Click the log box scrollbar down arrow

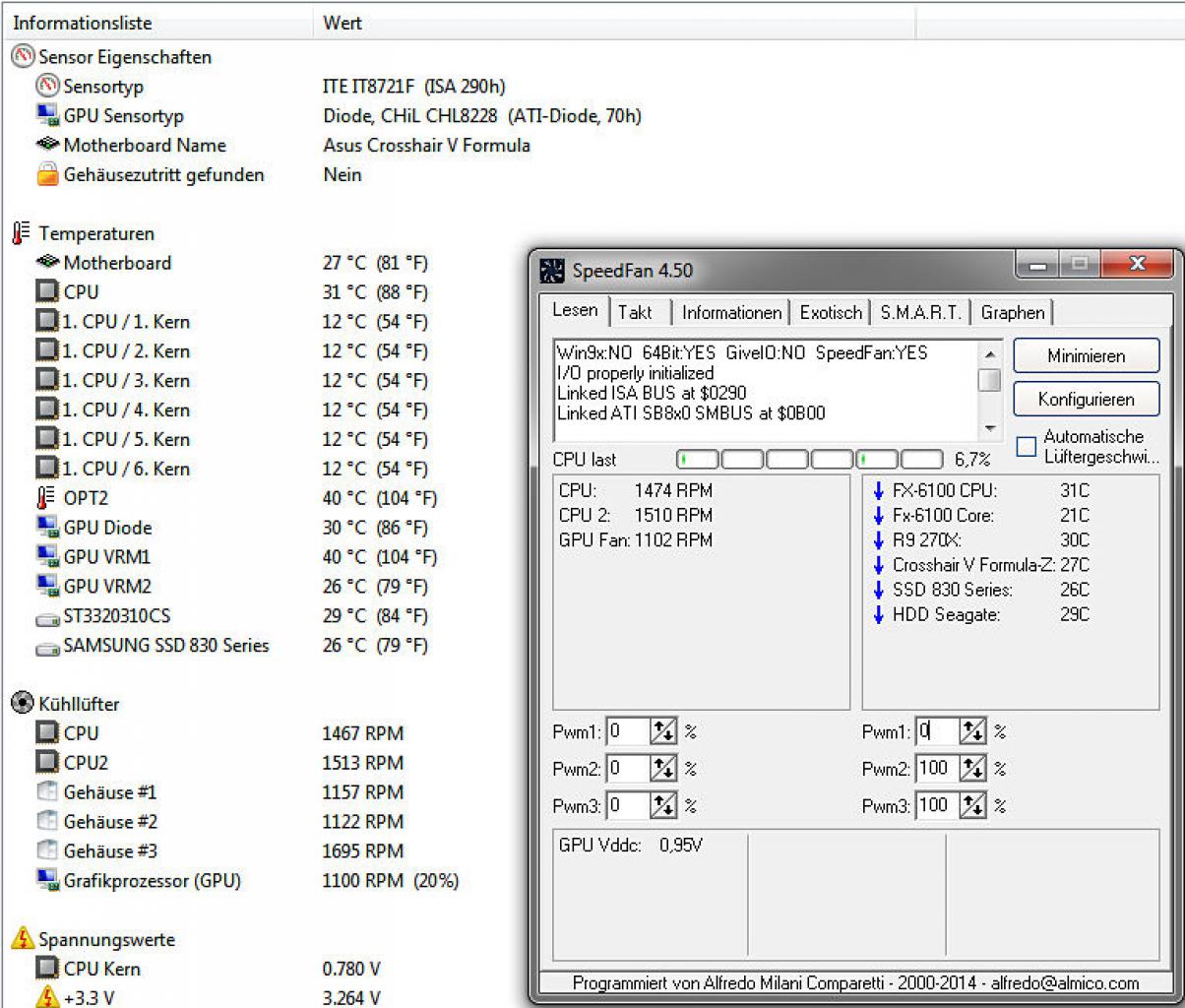pyautogui.click(x=990, y=430)
